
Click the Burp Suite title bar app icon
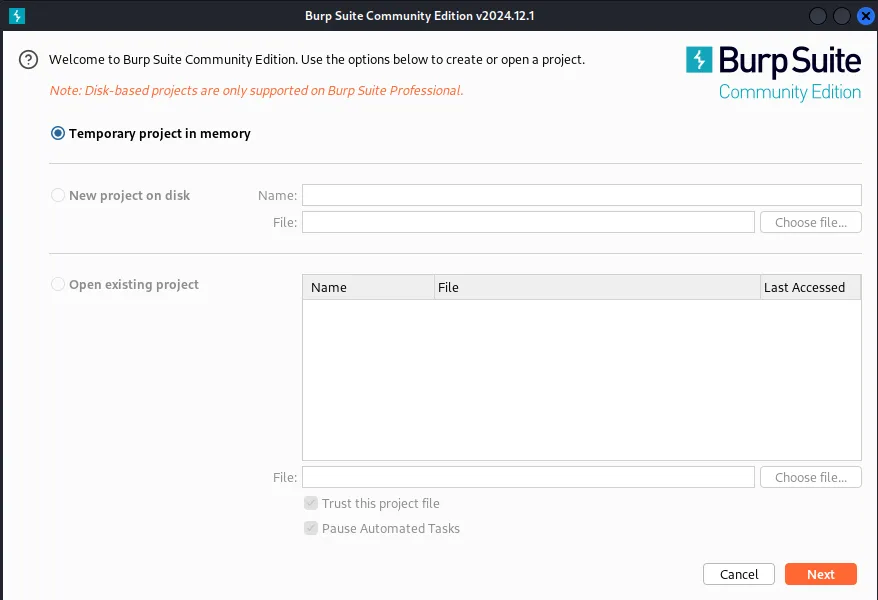pyautogui.click(x=17, y=16)
